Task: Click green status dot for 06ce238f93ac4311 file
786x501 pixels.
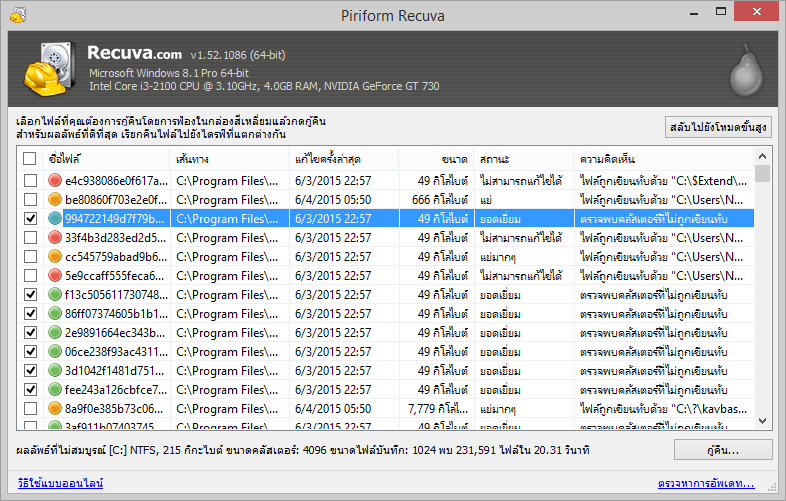Action: pyautogui.click(x=55, y=352)
